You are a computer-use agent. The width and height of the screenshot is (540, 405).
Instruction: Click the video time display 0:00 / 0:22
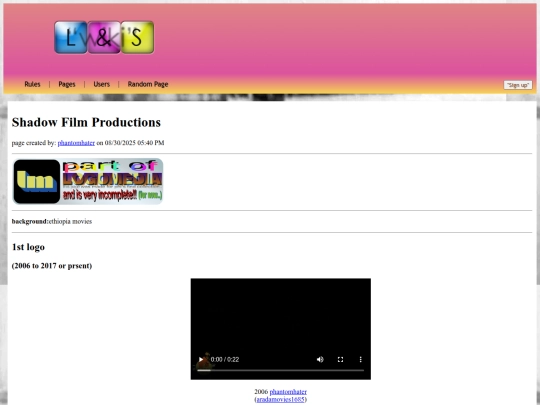click(225, 359)
